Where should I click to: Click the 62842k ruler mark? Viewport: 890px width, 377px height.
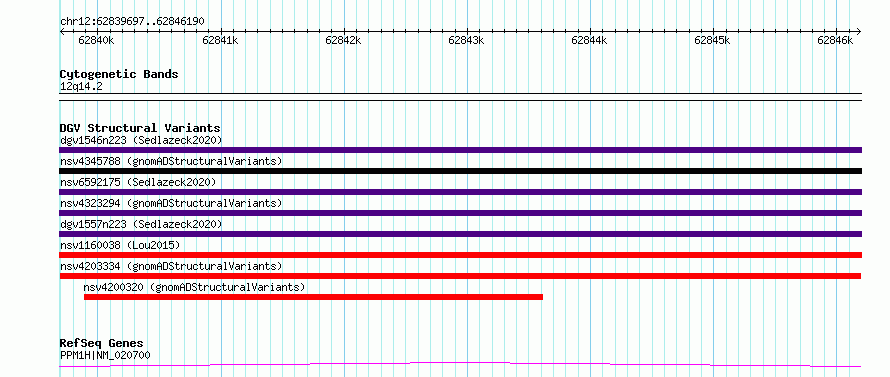click(x=343, y=40)
